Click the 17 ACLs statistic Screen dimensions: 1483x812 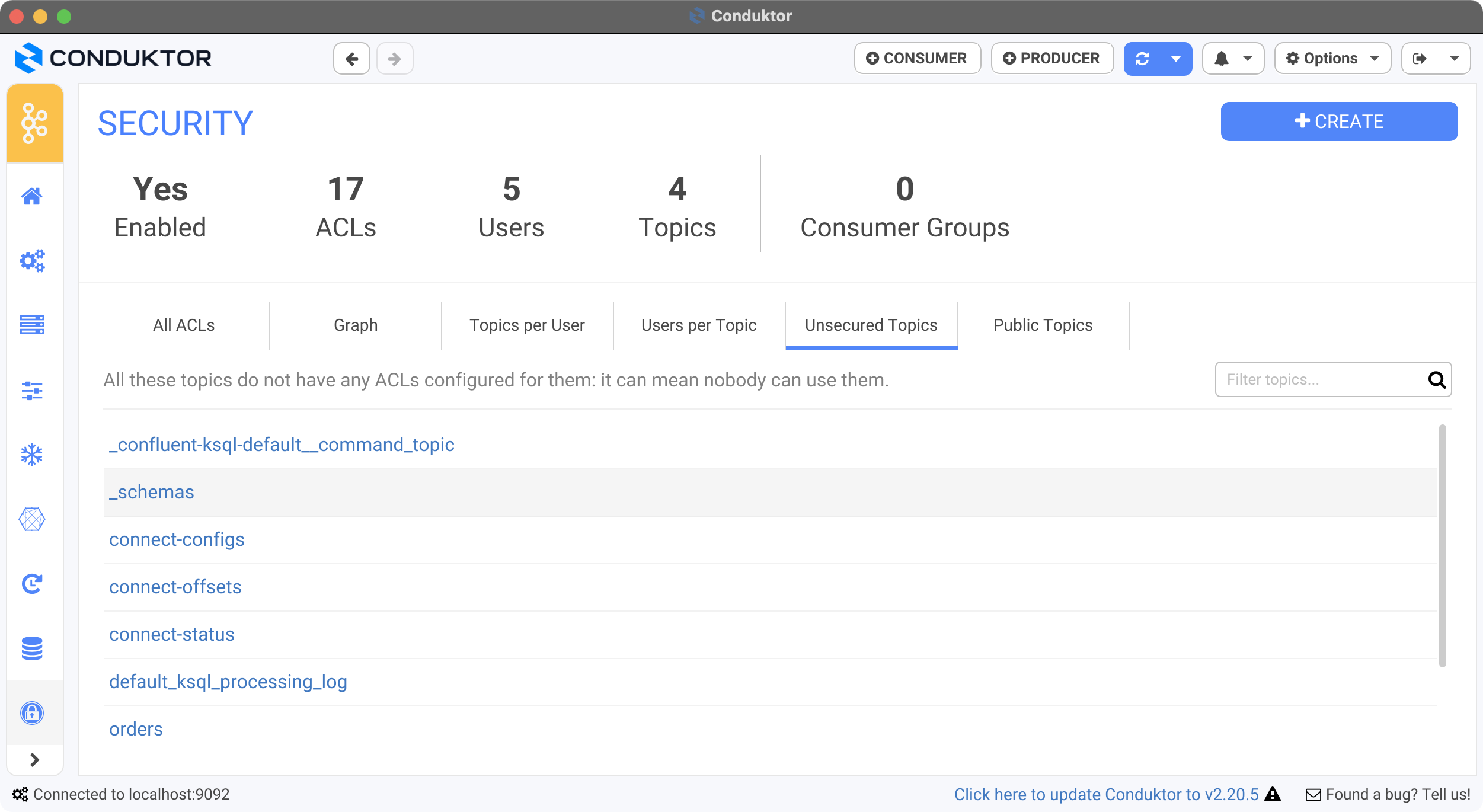pos(346,206)
